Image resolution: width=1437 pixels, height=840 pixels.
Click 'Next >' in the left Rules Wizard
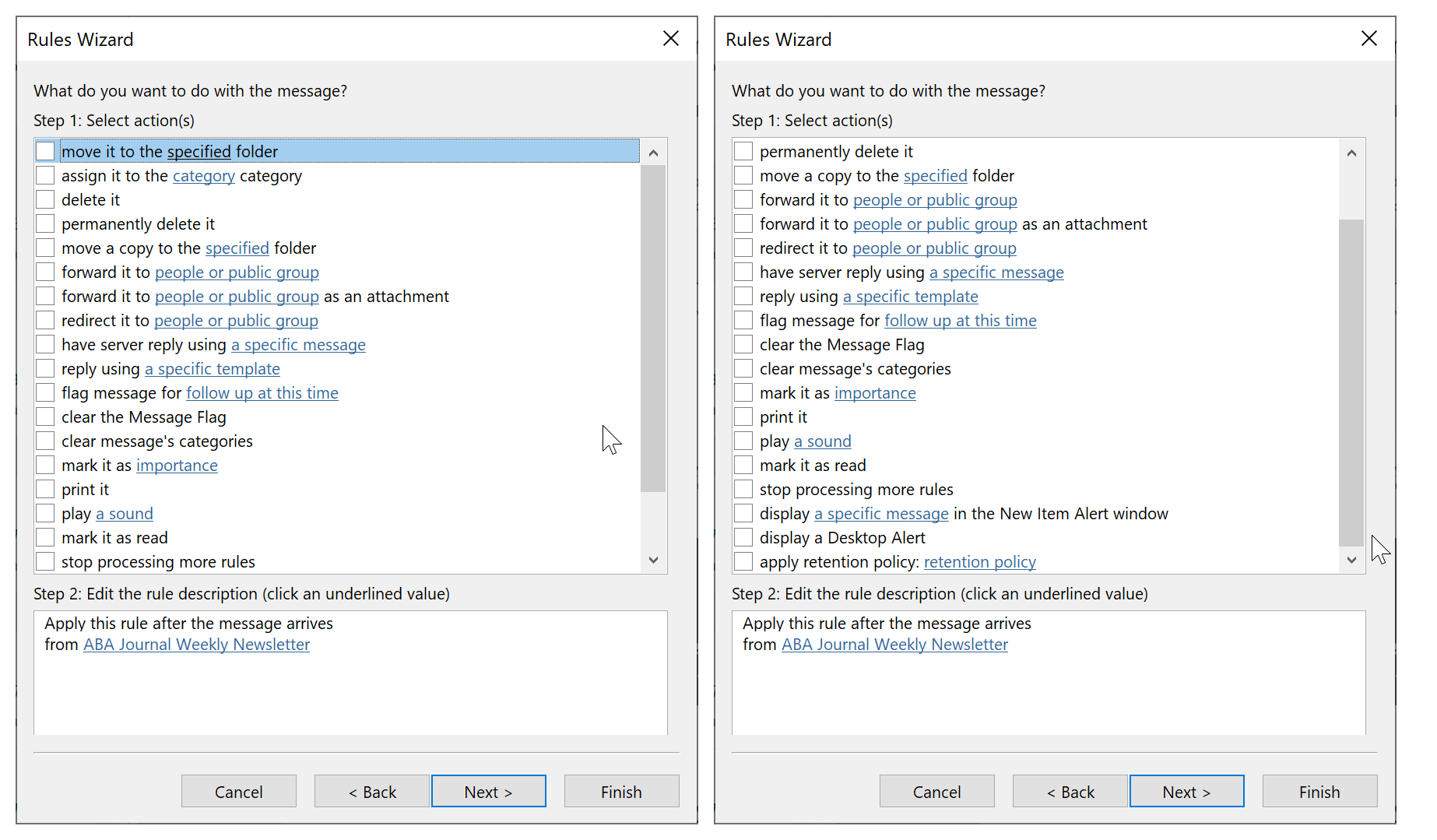click(x=489, y=792)
